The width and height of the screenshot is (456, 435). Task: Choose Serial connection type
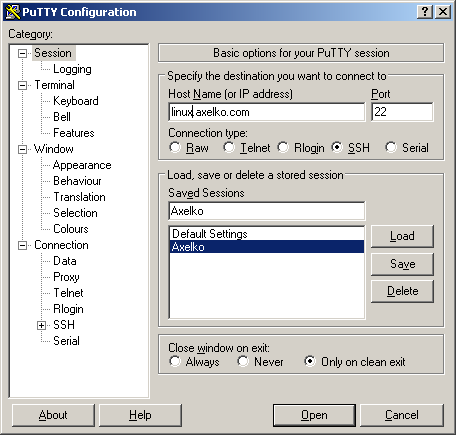coord(391,147)
